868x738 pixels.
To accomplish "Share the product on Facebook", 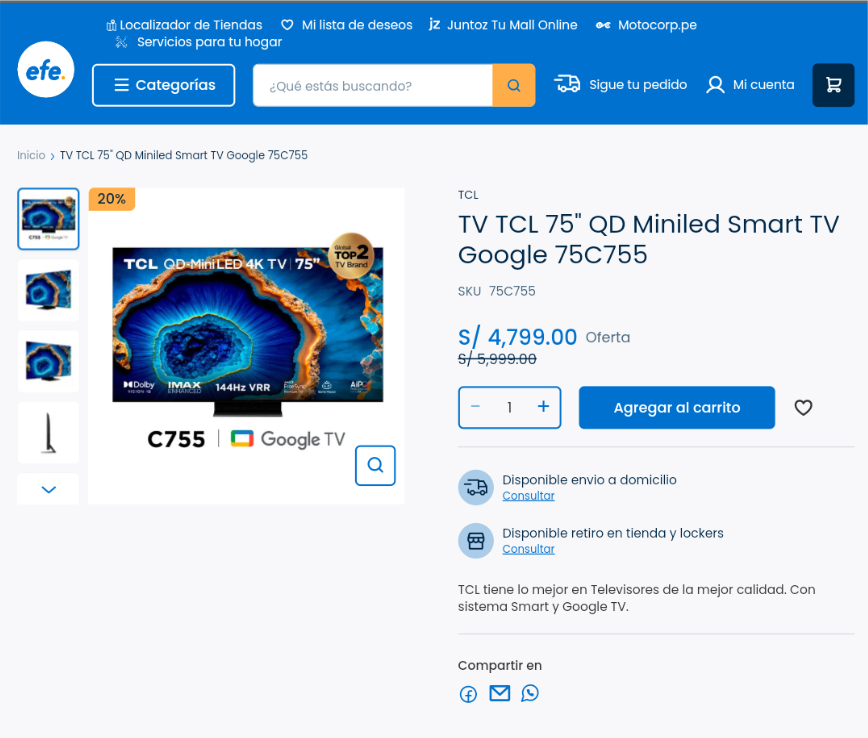I will [468, 693].
